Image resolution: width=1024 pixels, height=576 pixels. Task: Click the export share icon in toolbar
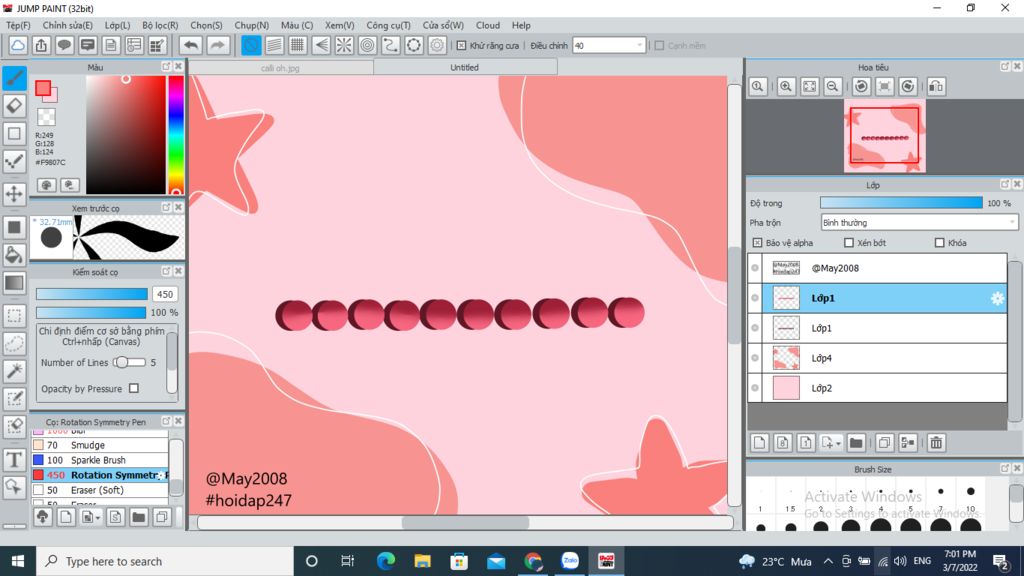tap(41, 45)
